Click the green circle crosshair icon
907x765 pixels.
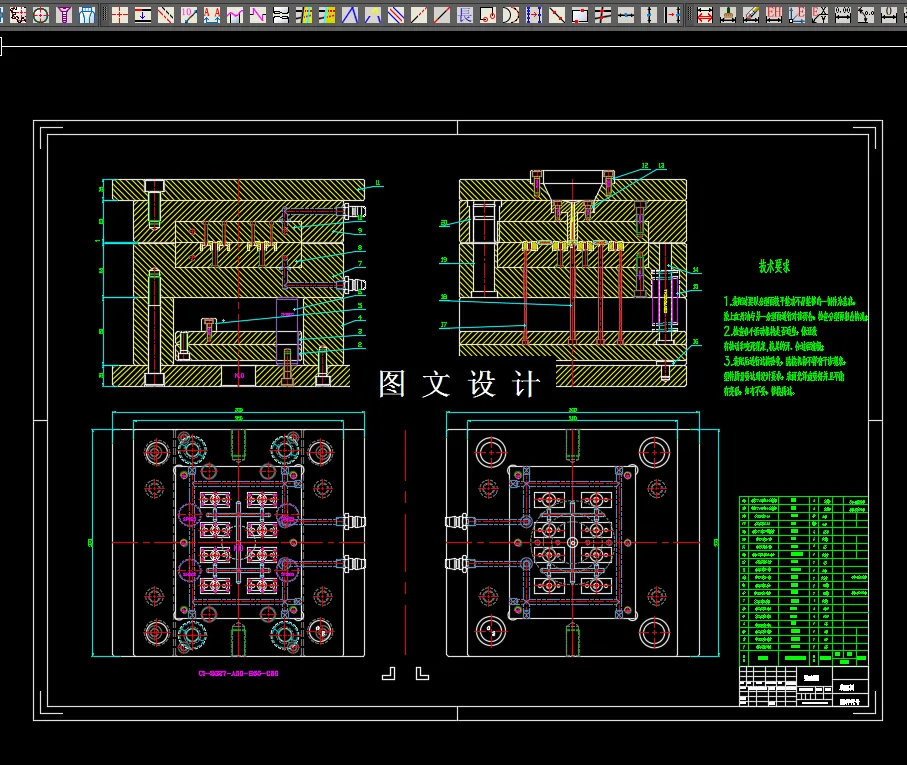40,14
